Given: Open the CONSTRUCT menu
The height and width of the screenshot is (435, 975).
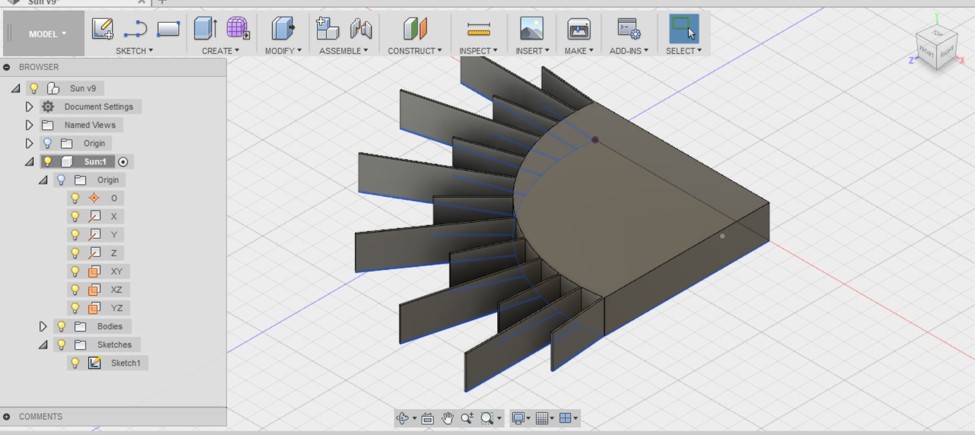Looking at the screenshot, I should coord(415,51).
